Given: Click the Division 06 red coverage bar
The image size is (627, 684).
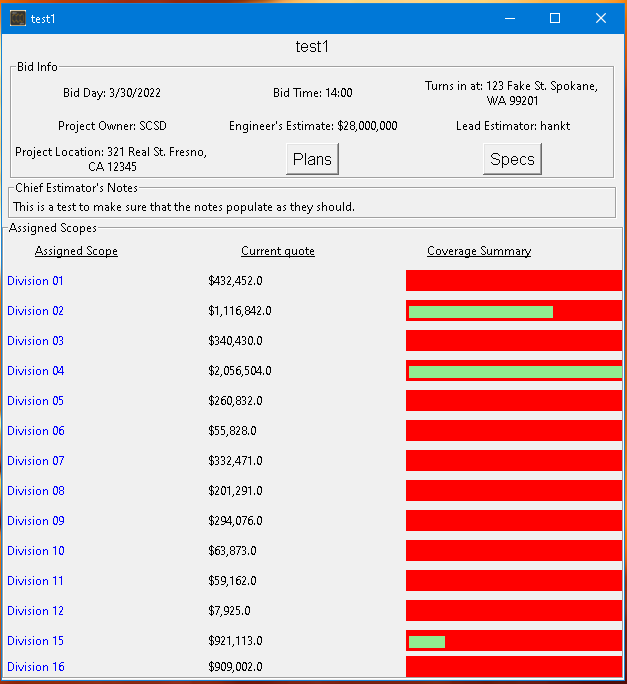Looking at the screenshot, I should tap(514, 431).
